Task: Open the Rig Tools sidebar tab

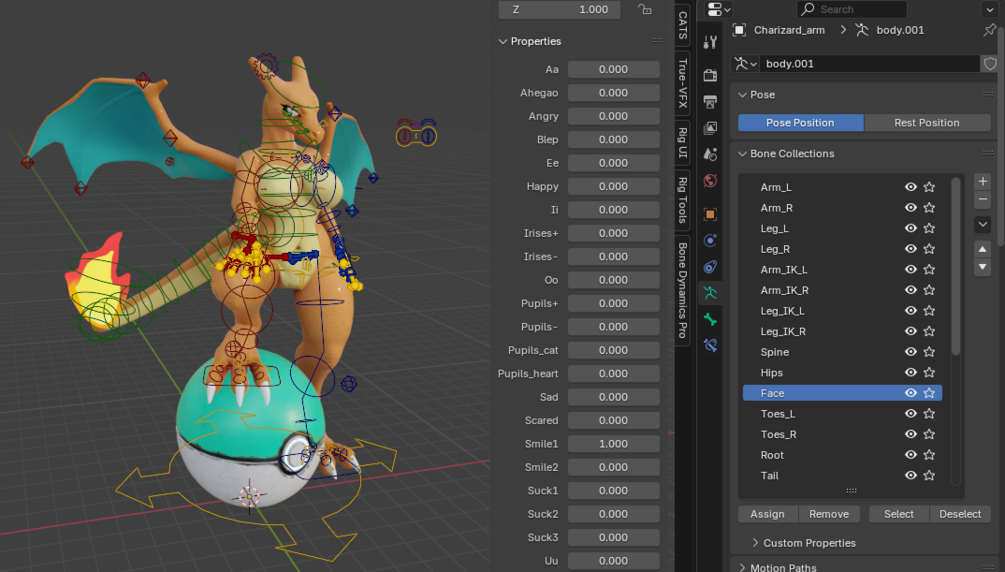Action: click(683, 200)
